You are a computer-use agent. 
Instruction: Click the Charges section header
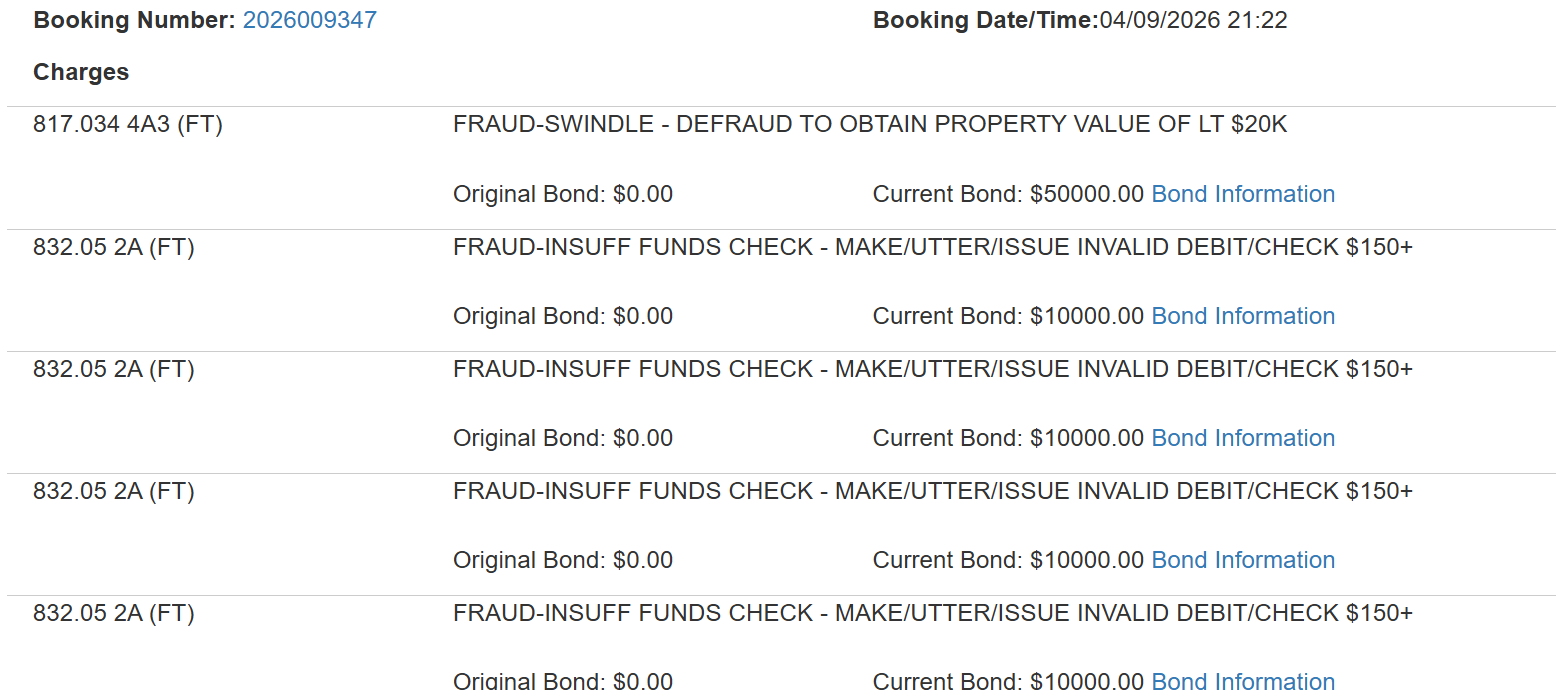pyautogui.click(x=81, y=72)
